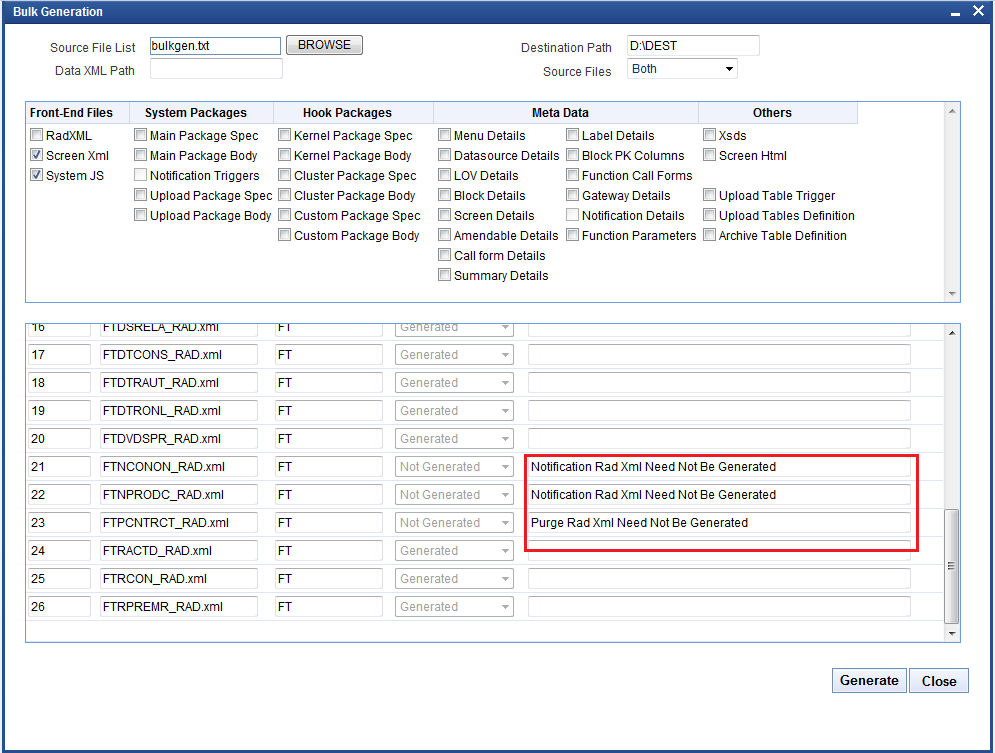
Task: Tick Cluster Package Body
Action: click(285, 195)
